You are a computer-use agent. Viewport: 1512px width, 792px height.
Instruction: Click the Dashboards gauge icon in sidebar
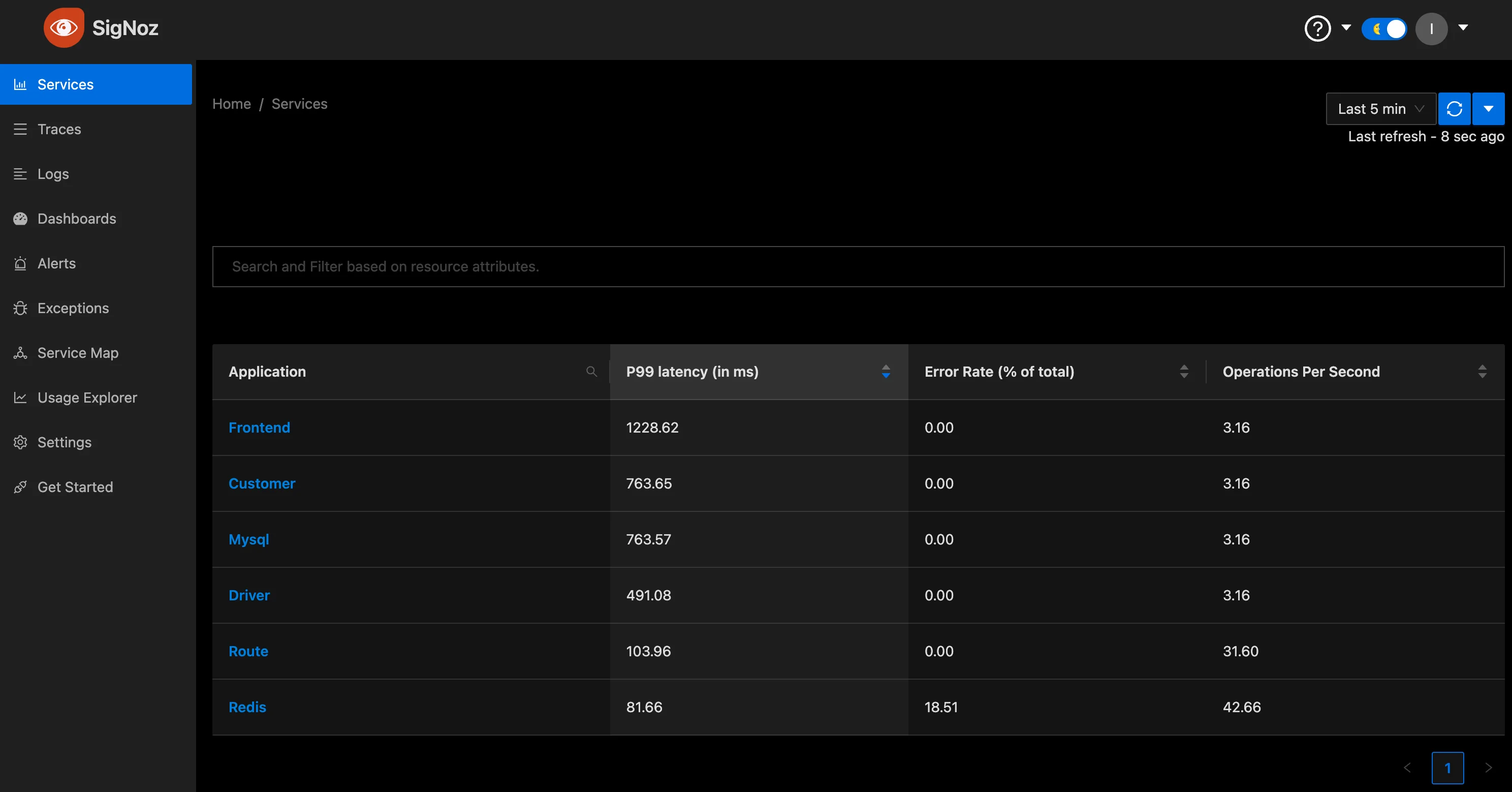tap(20, 219)
